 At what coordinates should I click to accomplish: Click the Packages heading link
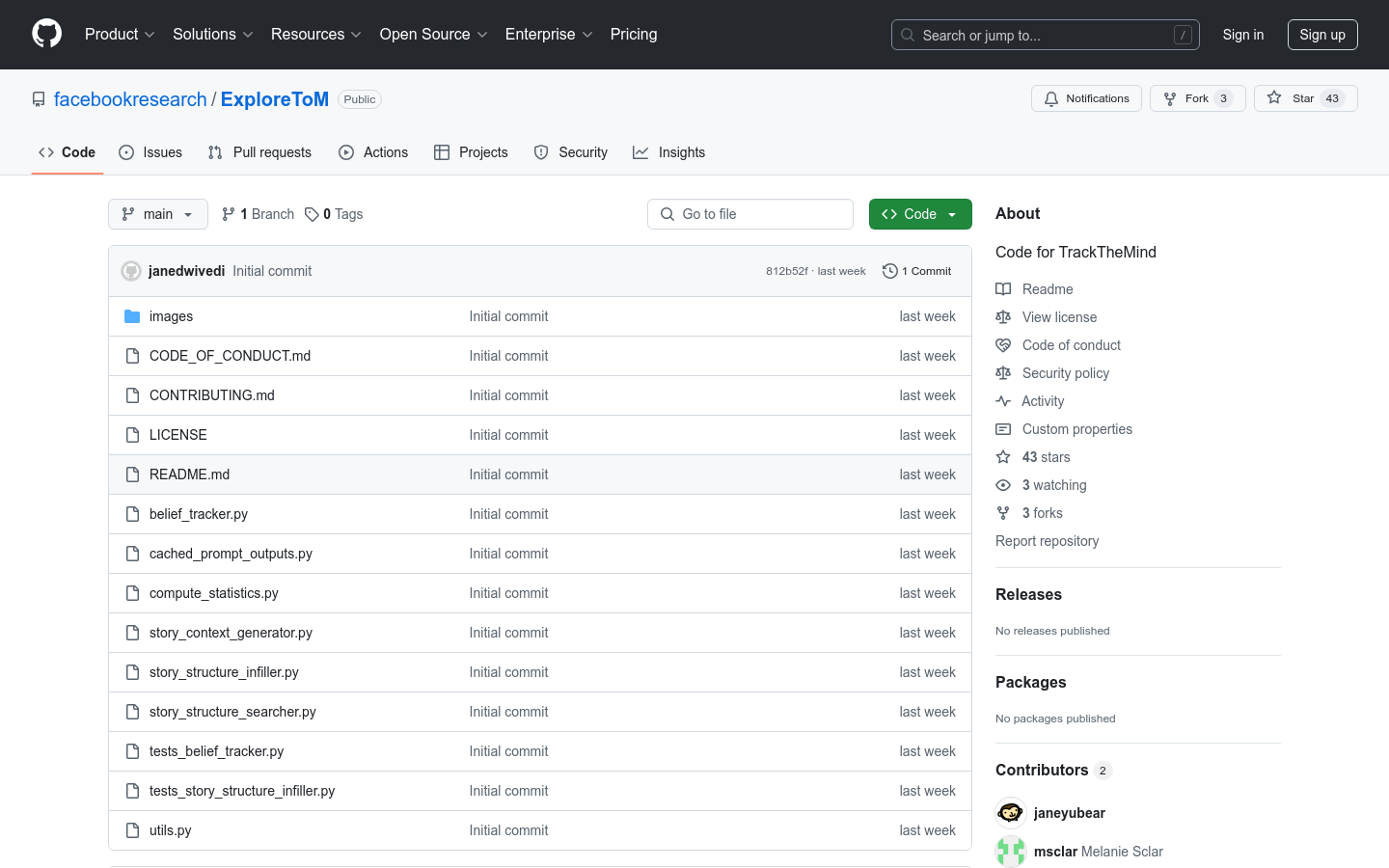(1031, 682)
